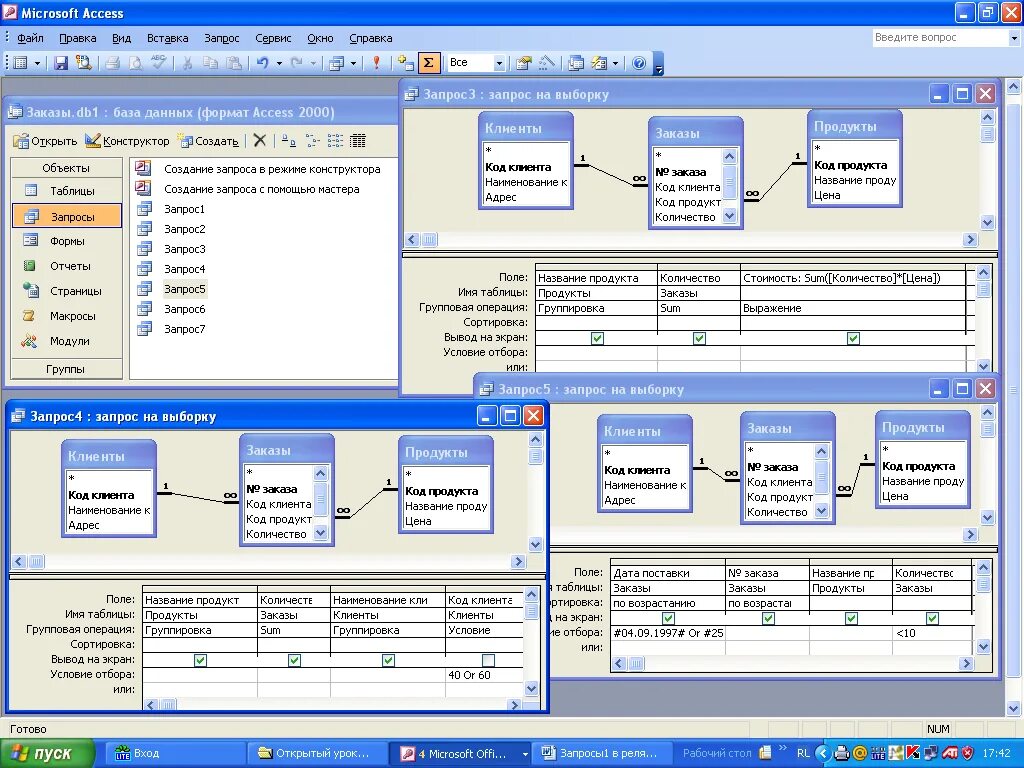Screen dimensions: 1024x768
Task: Open the Правка menu
Action: tap(78, 38)
